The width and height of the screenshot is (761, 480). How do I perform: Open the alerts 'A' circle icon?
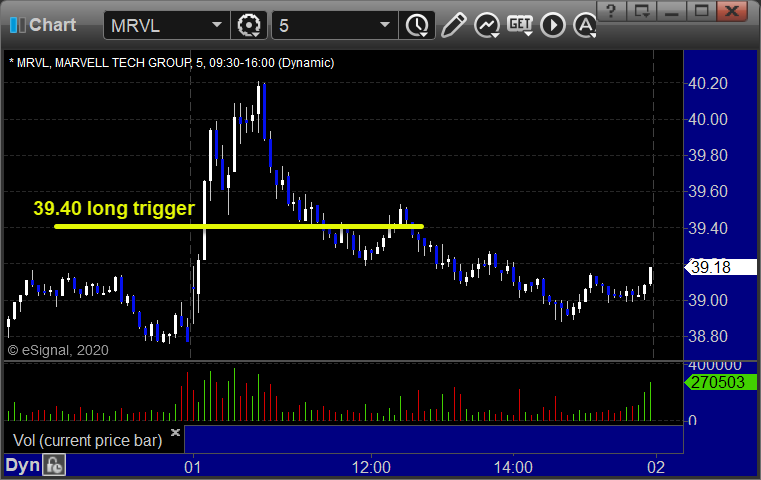coord(585,25)
